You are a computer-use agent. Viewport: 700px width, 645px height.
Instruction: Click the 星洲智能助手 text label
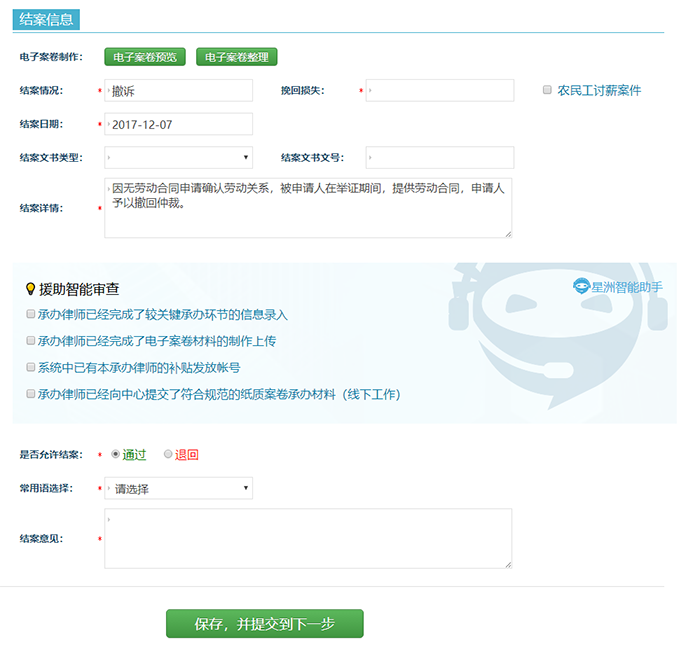click(x=627, y=287)
